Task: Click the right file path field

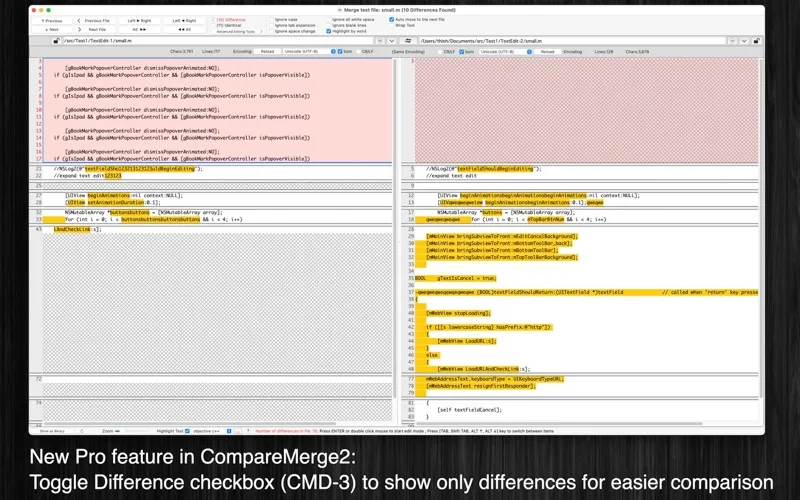Action: tap(572, 41)
